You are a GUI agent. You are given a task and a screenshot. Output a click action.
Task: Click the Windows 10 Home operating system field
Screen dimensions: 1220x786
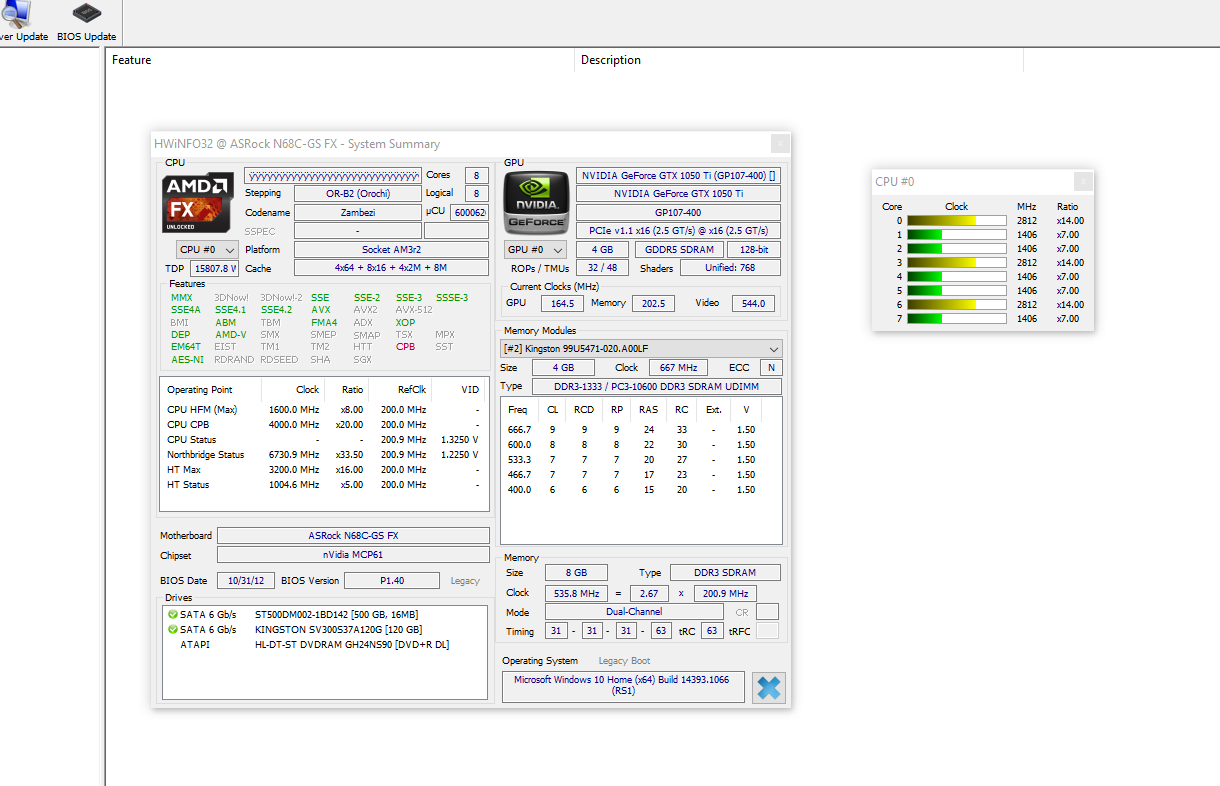[623, 686]
